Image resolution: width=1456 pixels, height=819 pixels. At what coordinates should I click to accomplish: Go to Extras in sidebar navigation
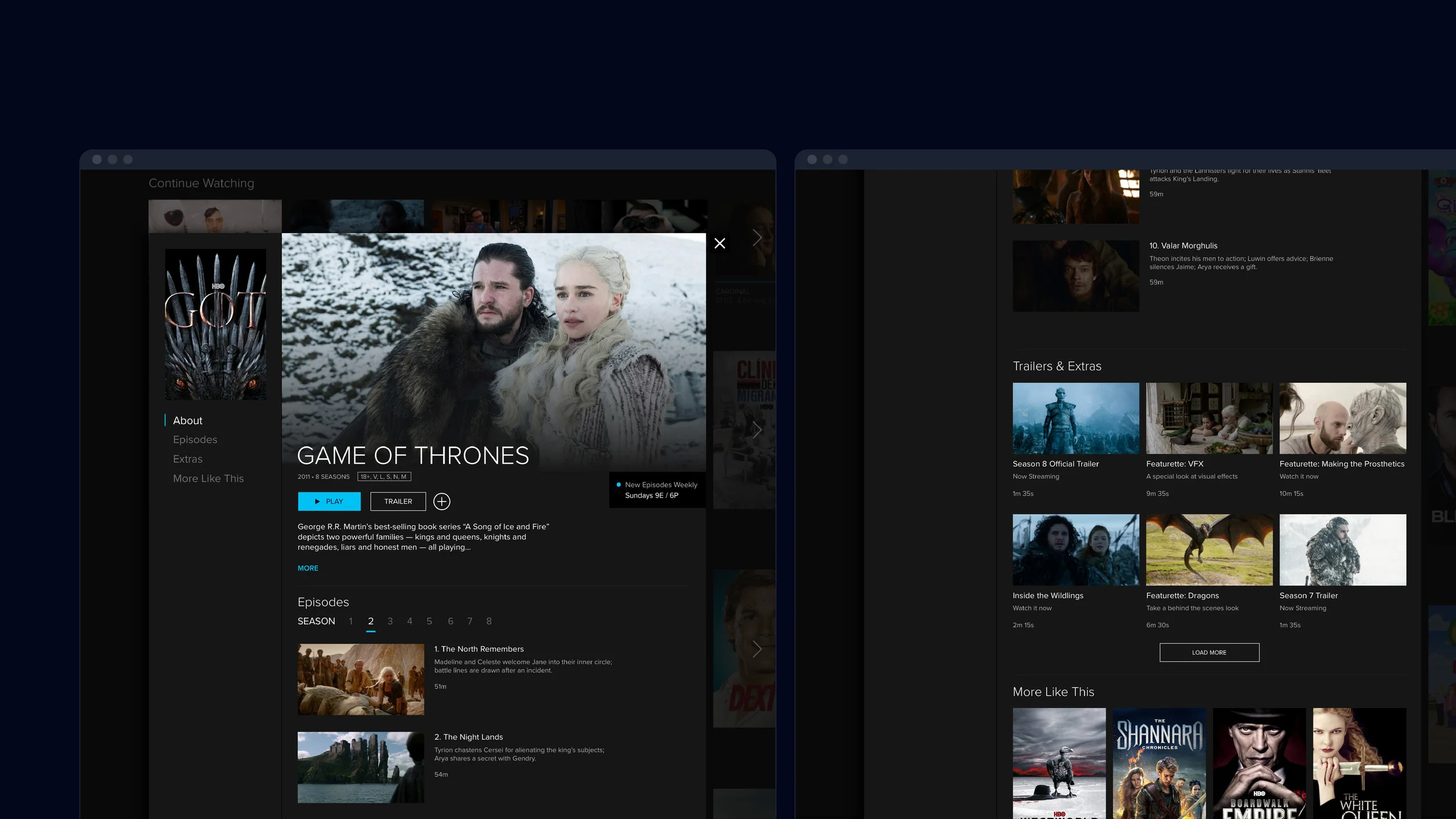tap(188, 459)
